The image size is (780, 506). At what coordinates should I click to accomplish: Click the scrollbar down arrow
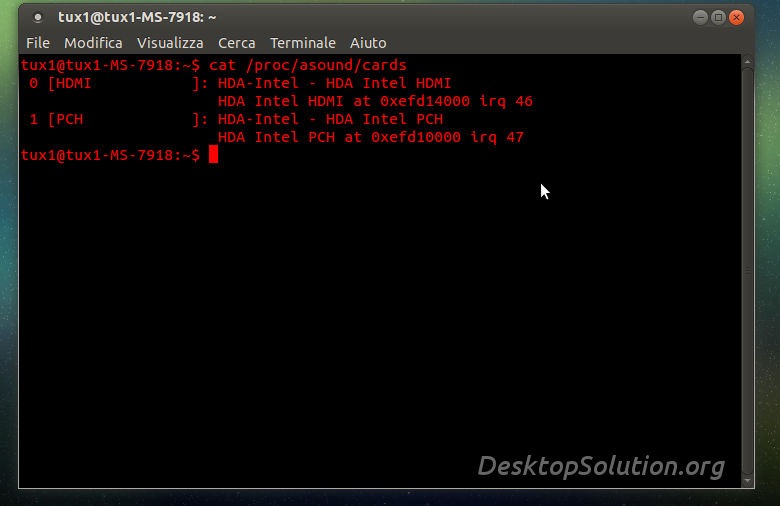pos(747,481)
